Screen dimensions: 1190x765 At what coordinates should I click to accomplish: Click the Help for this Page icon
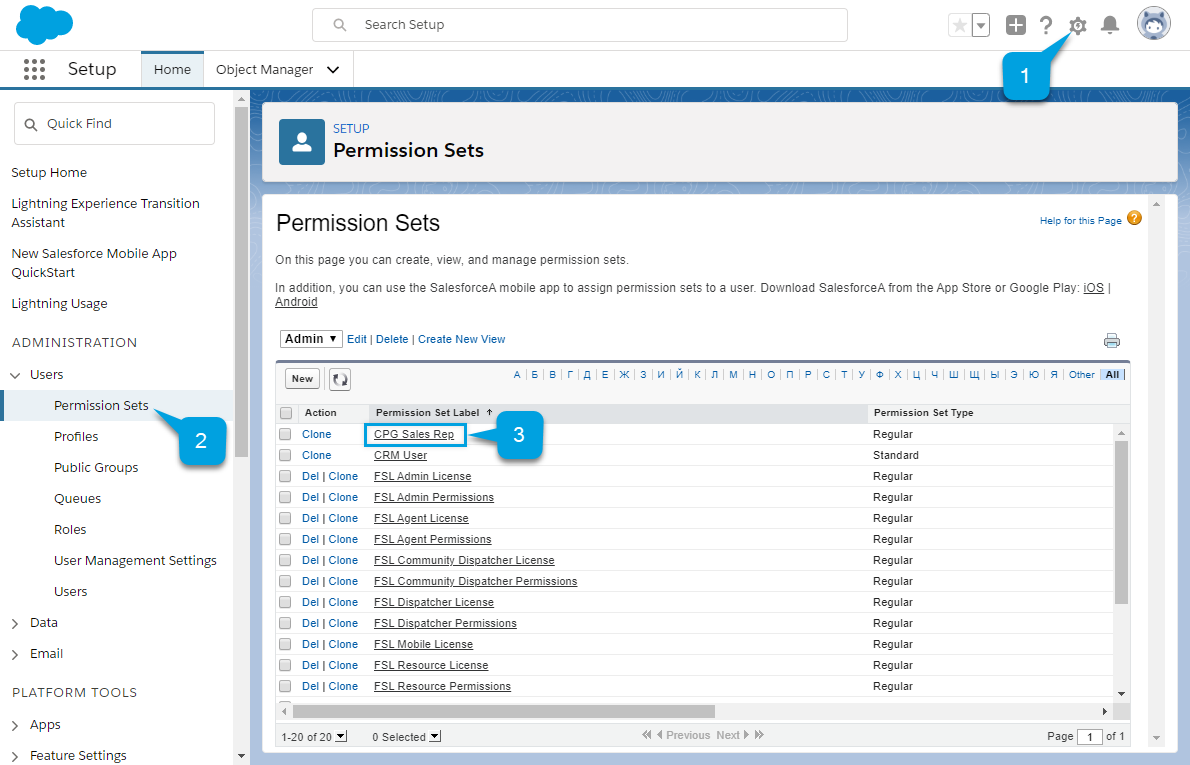1133,220
